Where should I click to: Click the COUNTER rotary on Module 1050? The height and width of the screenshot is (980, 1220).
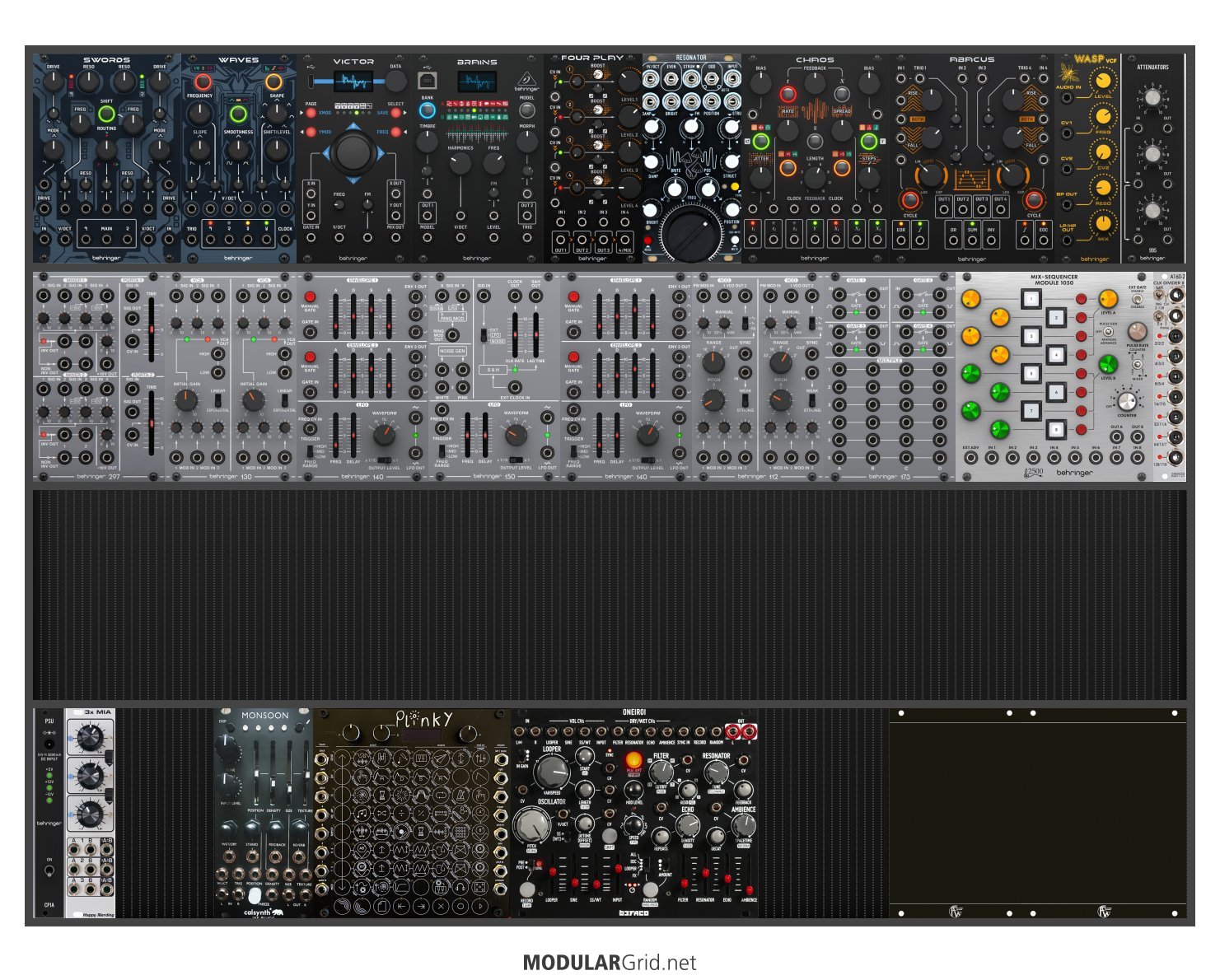[x=1127, y=402]
